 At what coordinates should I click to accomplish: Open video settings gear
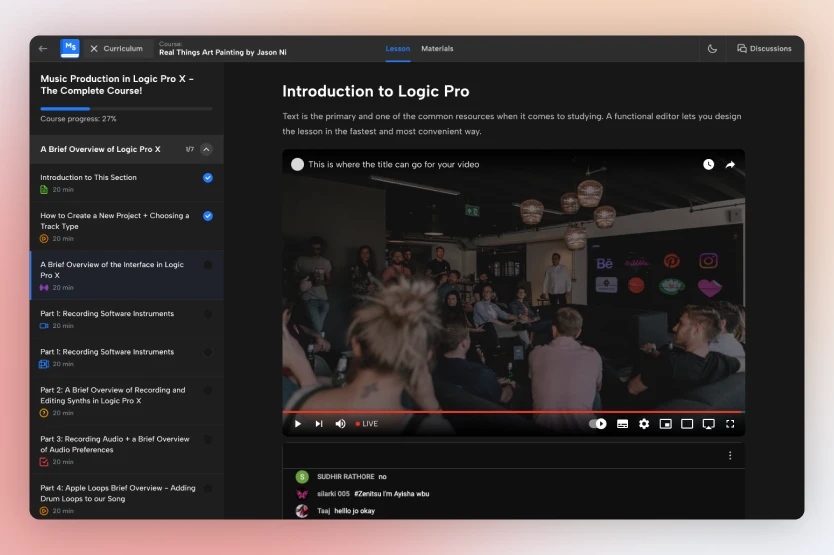[x=644, y=424]
